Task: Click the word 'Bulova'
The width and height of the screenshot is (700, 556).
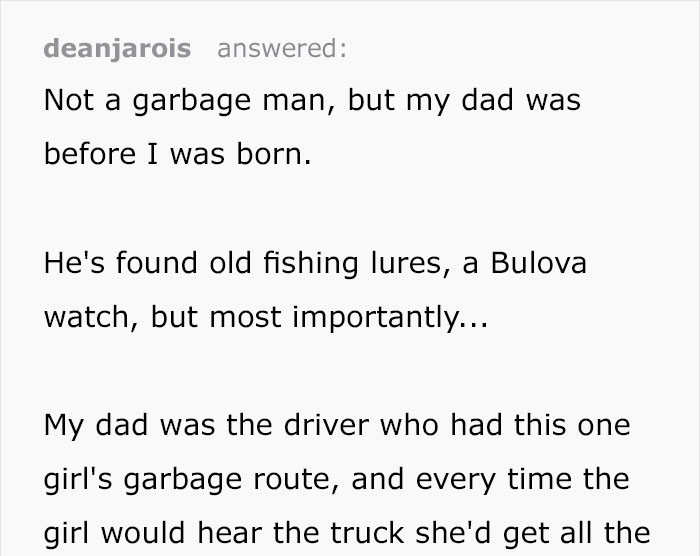Action: 536,264
